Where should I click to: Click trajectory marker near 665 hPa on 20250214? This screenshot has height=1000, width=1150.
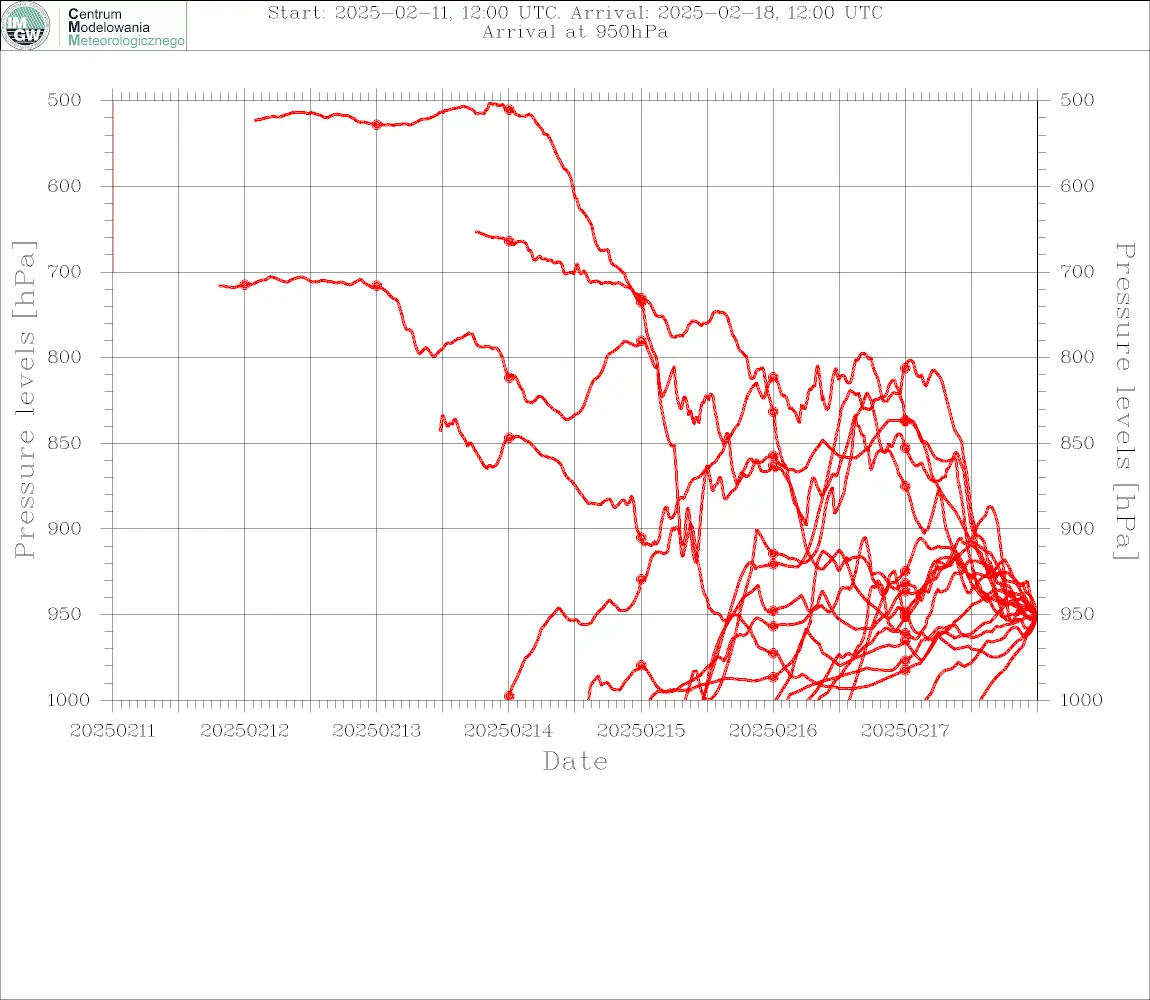pyautogui.click(x=509, y=241)
